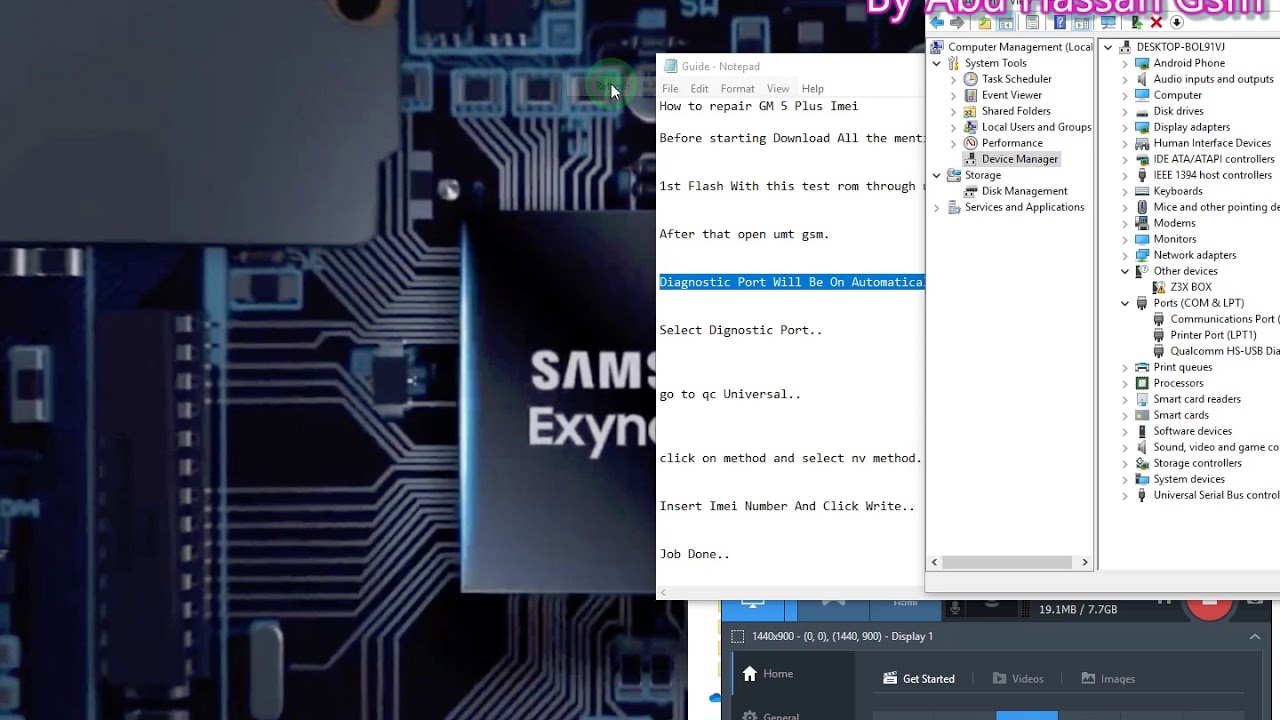Open the View menu in Notepad

coord(778,89)
